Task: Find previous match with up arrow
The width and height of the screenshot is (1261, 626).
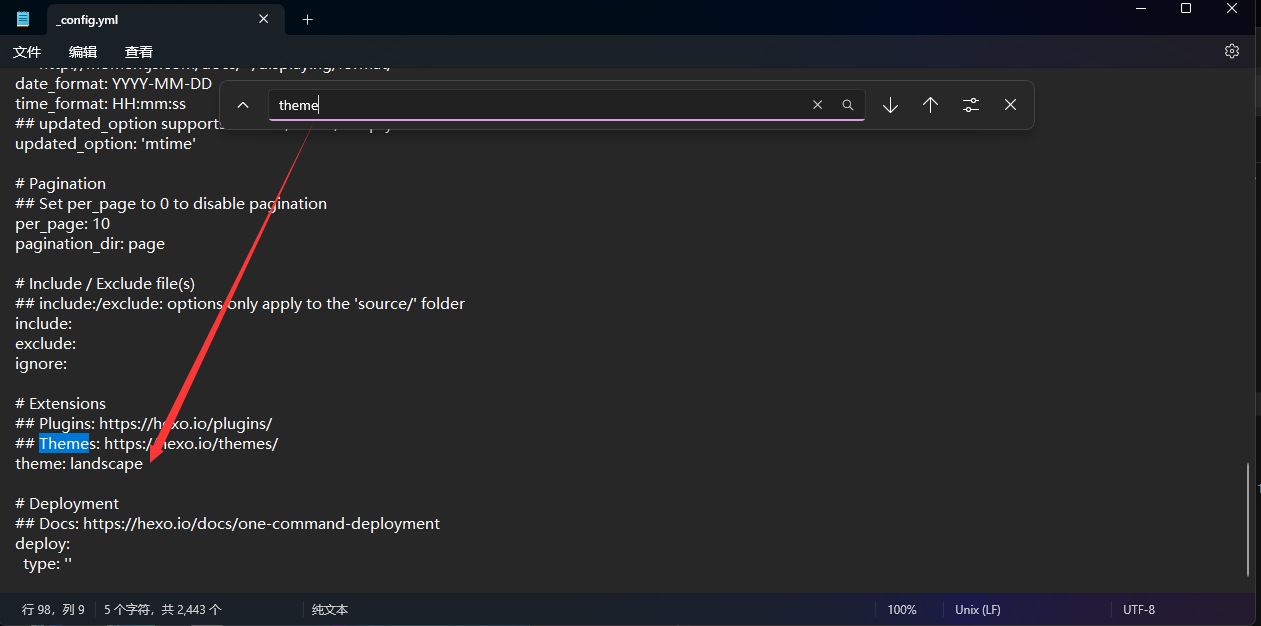Action: coord(930,105)
